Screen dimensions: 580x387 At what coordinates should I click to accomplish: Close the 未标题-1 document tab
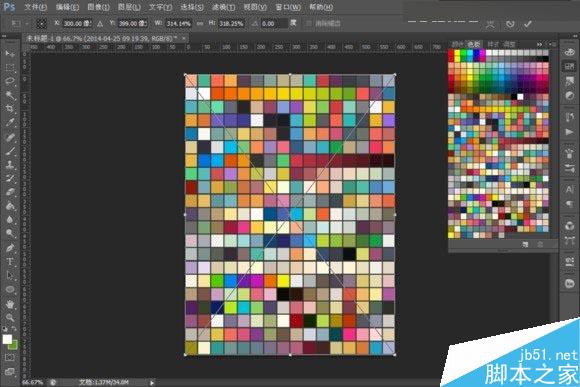point(183,38)
